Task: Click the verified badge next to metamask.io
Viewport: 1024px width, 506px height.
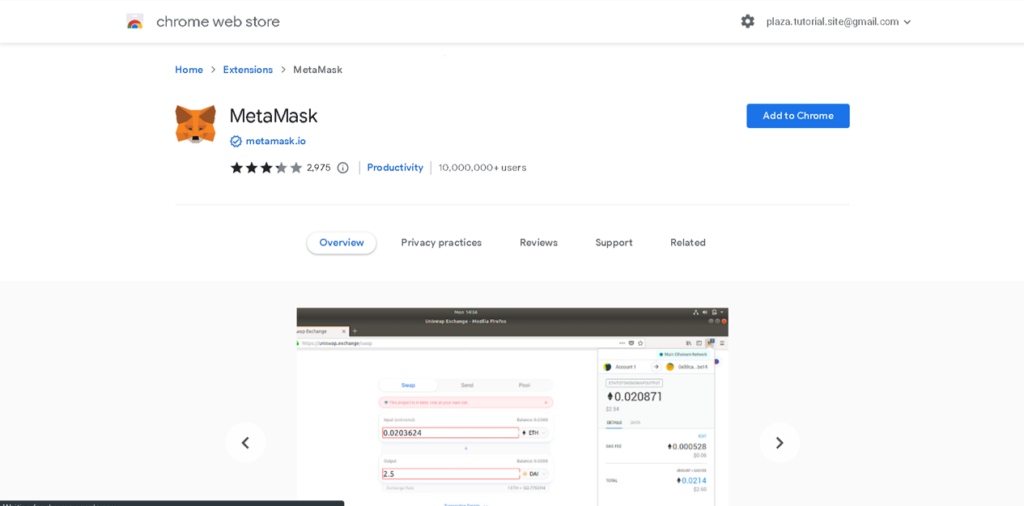Action: [x=236, y=141]
